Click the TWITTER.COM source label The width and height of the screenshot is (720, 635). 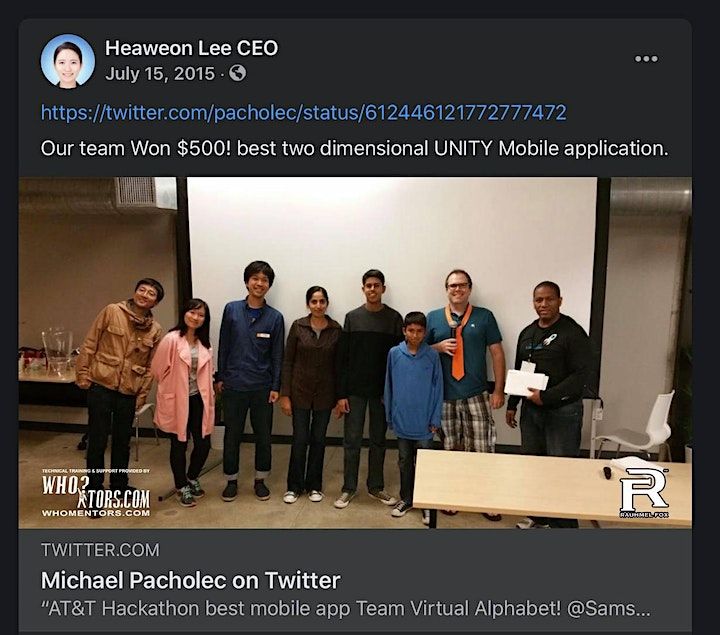click(100, 550)
